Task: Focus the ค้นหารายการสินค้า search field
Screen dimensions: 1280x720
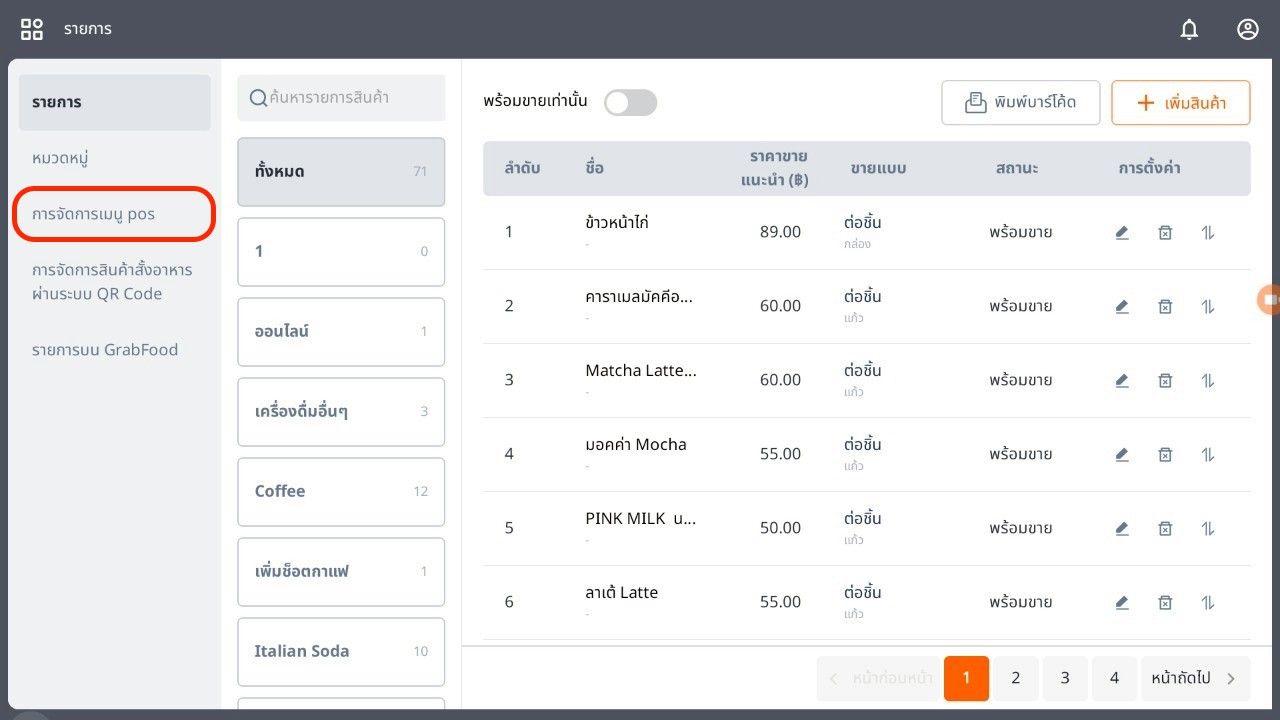Action: click(x=341, y=98)
